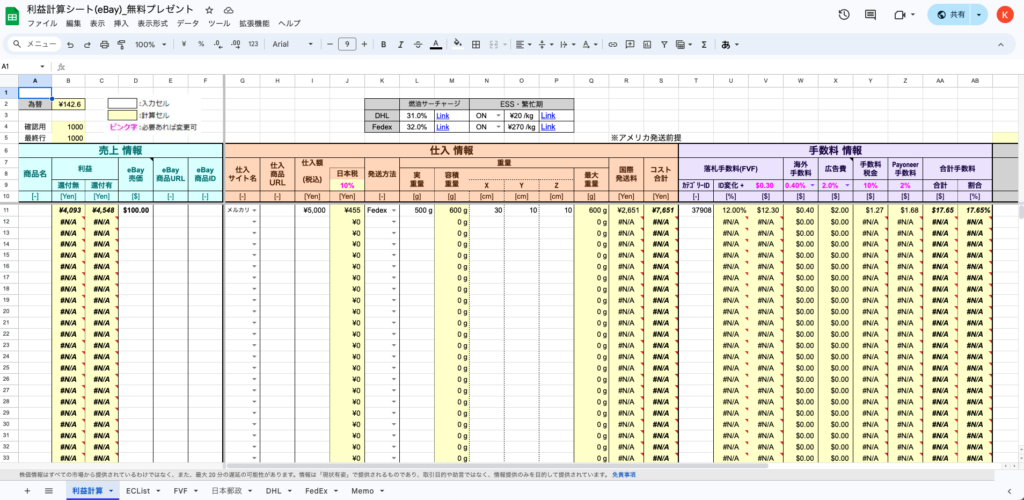This screenshot has height=500, width=1024.
Task: Toggle bold formatting
Action: 384,44
